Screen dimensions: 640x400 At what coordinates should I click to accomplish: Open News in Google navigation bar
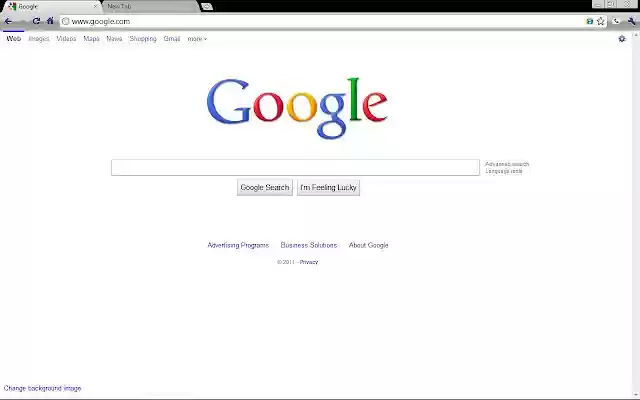pos(114,39)
